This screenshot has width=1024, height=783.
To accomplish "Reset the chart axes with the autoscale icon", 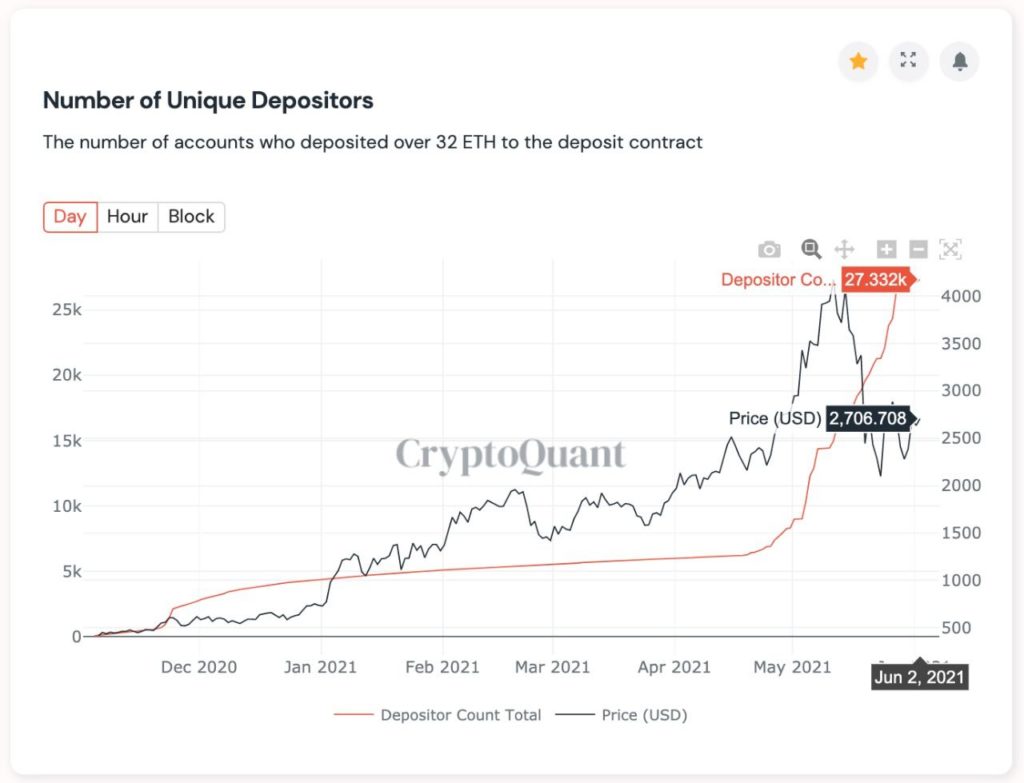I will pyautogui.click(x=949, y=249).
